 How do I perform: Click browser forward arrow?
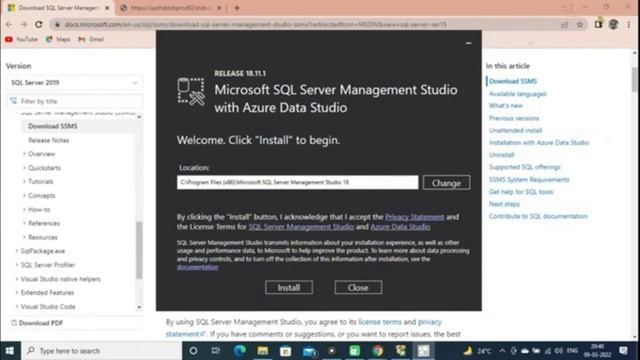coord(24,24)
